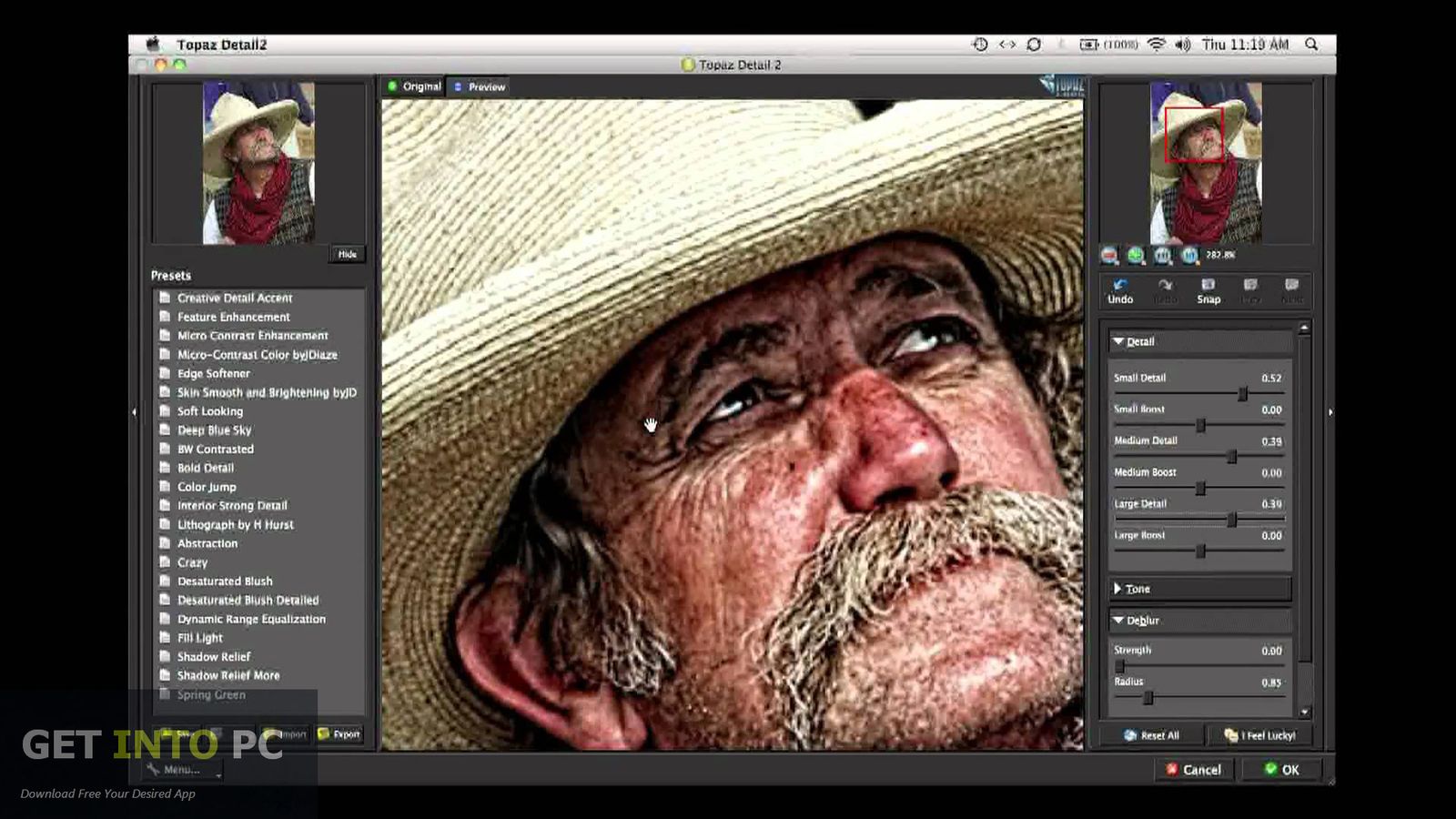Click the Wi-Fi status icon
Viewport: 1456px width, 819px height.
[1157, 44]
